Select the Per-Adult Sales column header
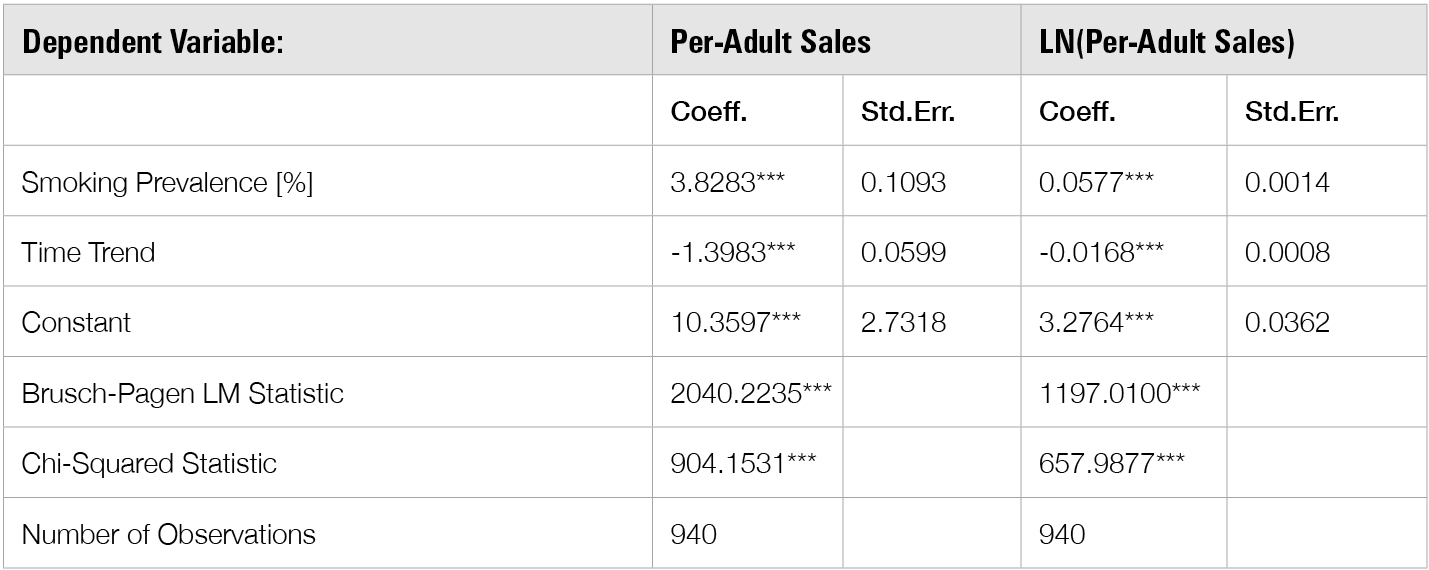This screenshot has width=1429, height=570. (770, 42)
